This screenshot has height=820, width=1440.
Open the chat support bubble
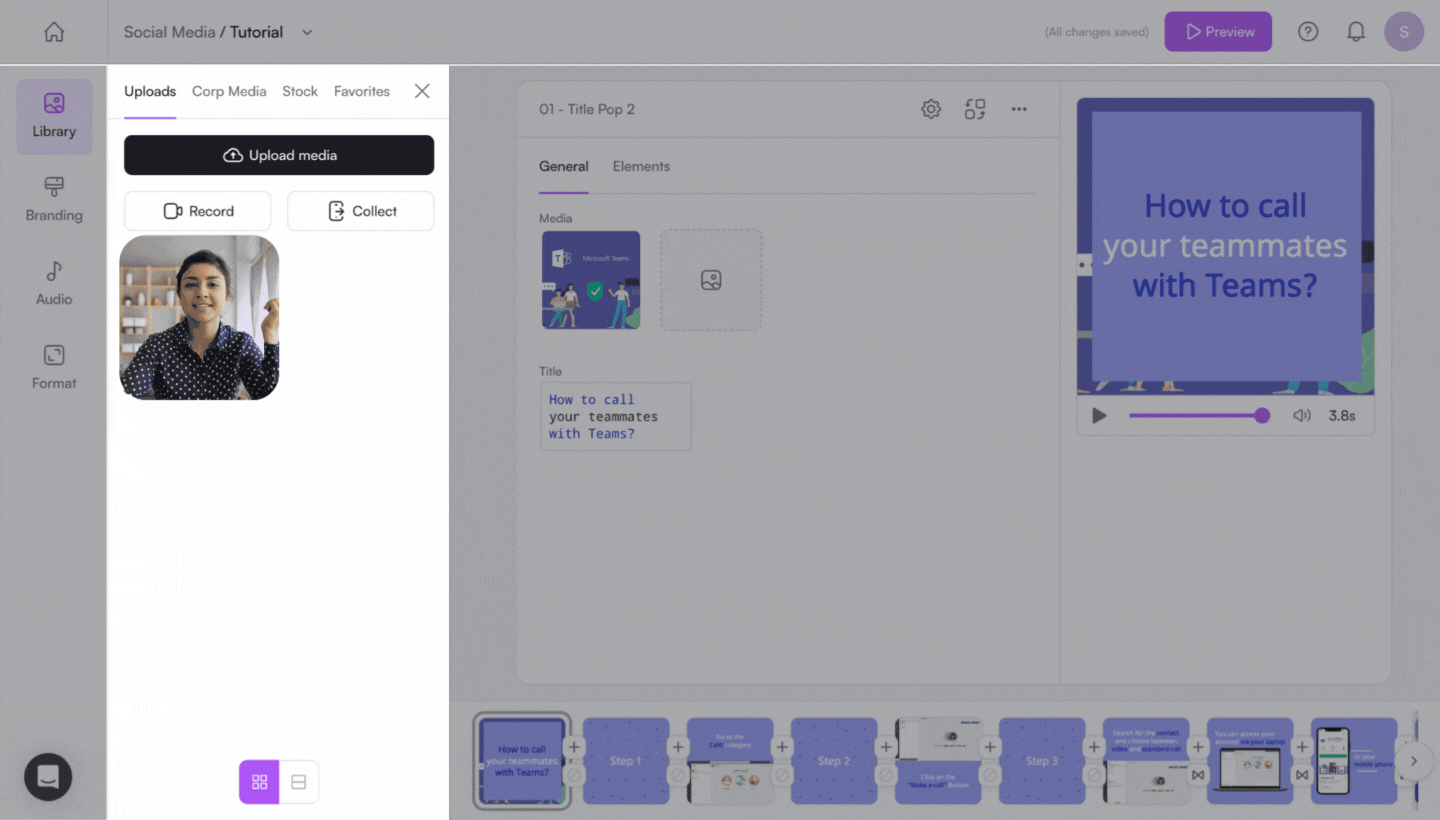click(x=48, y=776)
